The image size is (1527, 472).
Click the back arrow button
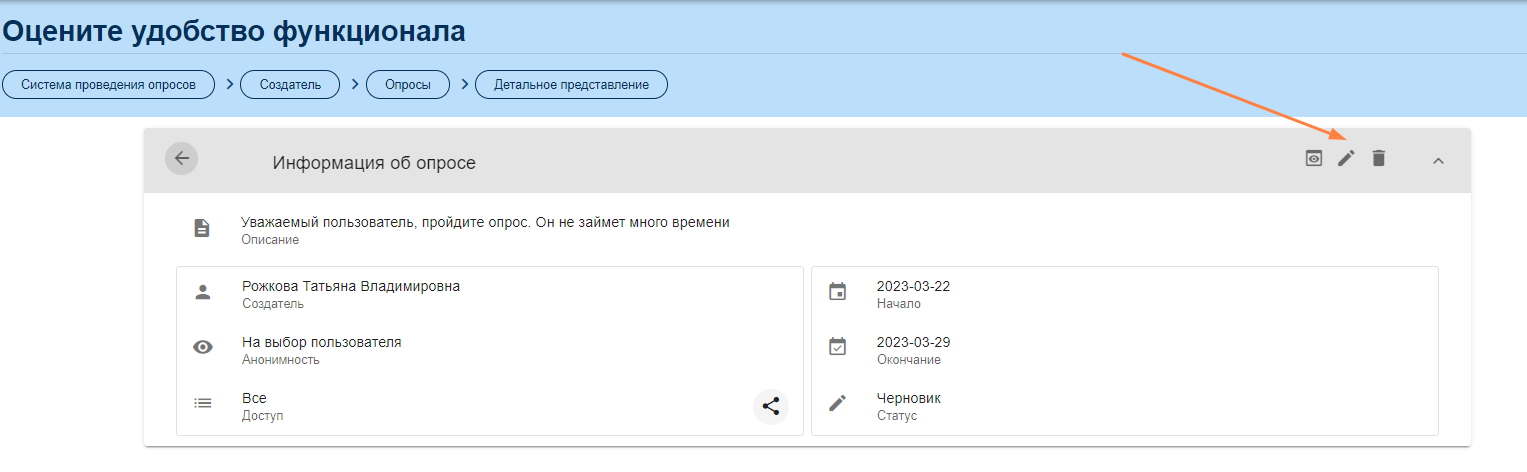181,158
